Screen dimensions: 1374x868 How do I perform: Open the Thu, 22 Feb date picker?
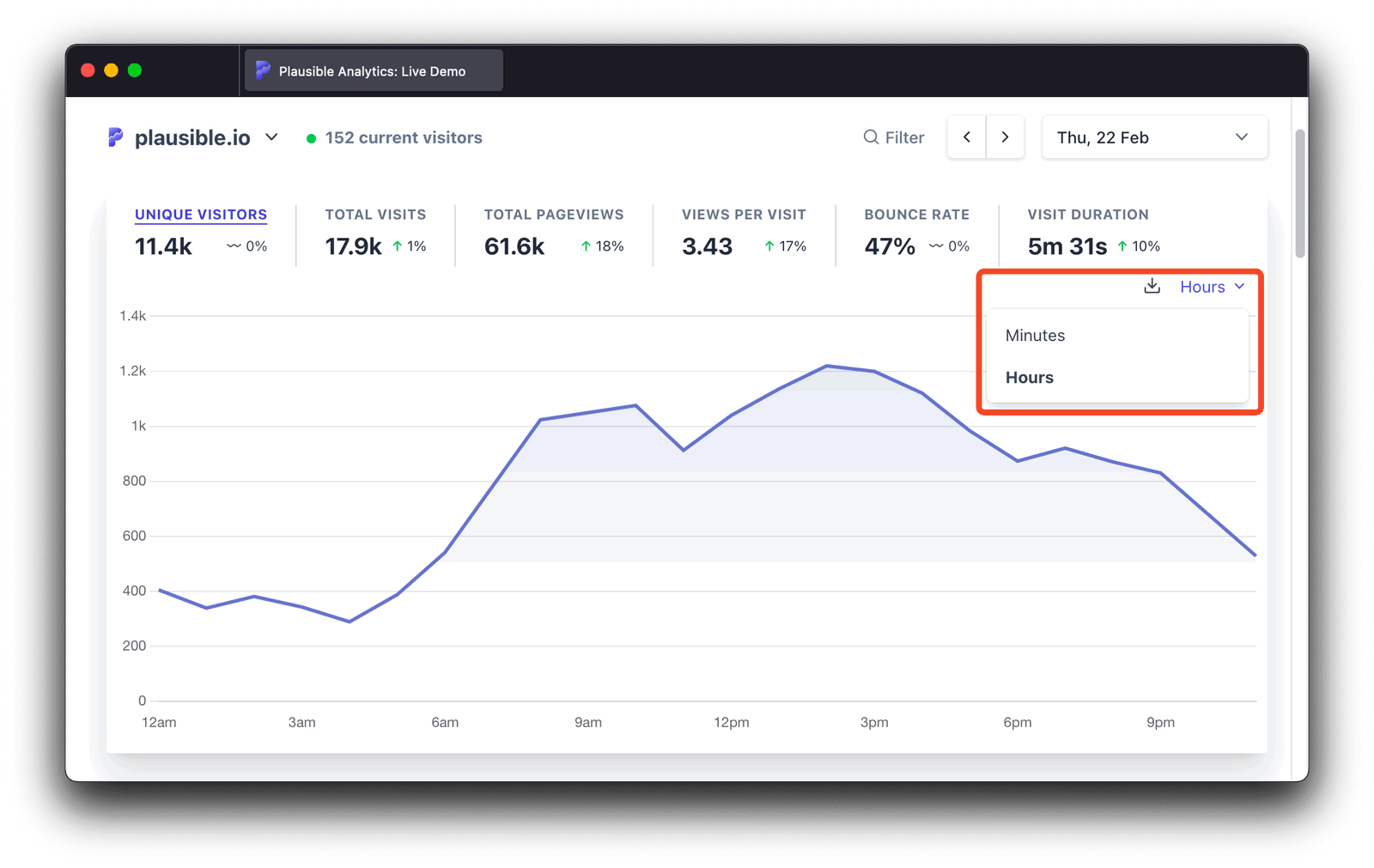coord(1153,137)
